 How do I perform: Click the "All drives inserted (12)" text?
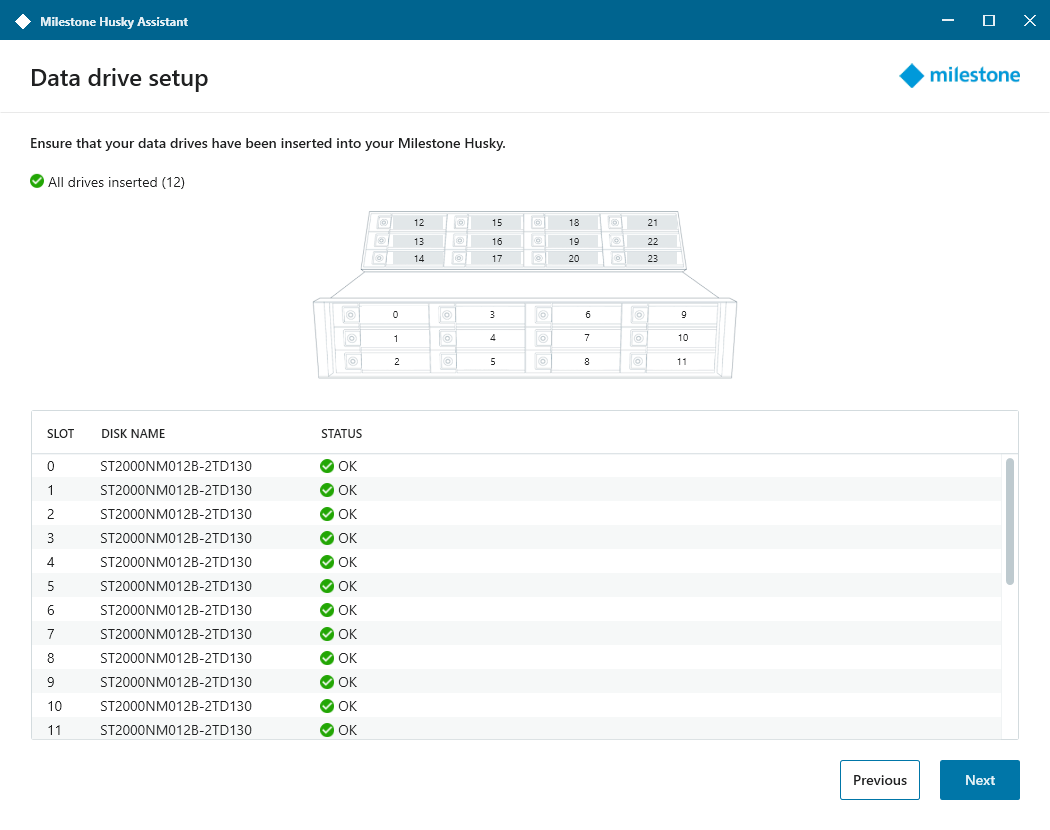pos(117,182)
